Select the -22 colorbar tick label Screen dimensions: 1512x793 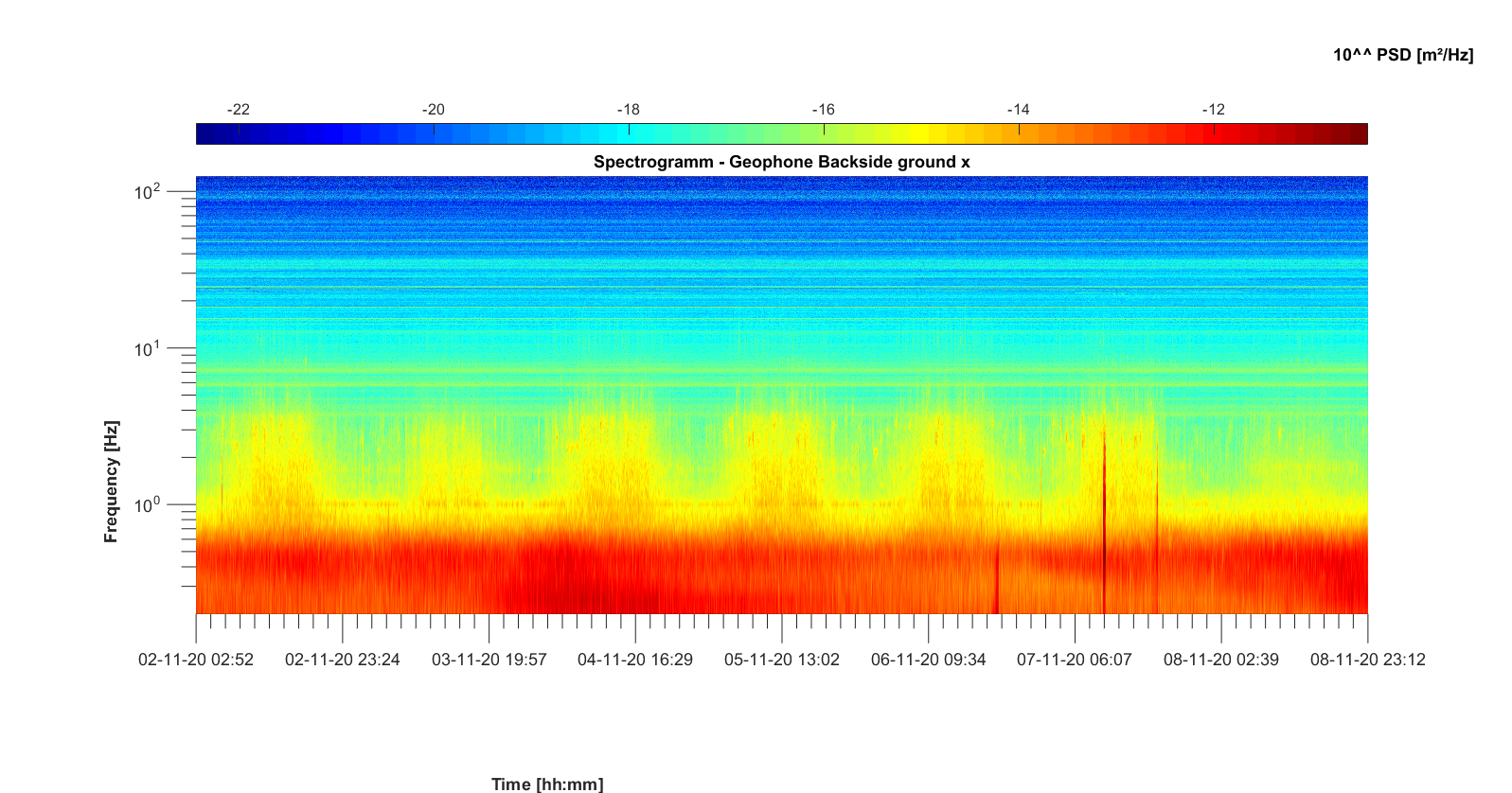(239, 110)
